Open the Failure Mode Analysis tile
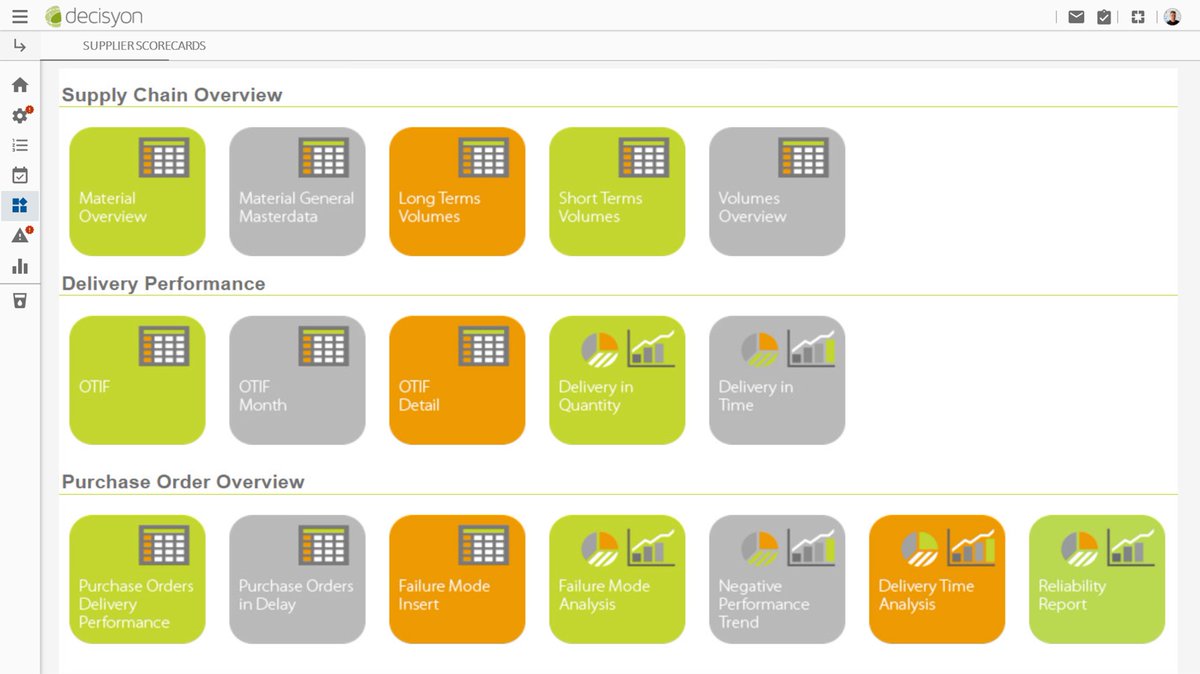This screenshot has height=674, width=1200. pyautogui.click(x=617, y=578)
